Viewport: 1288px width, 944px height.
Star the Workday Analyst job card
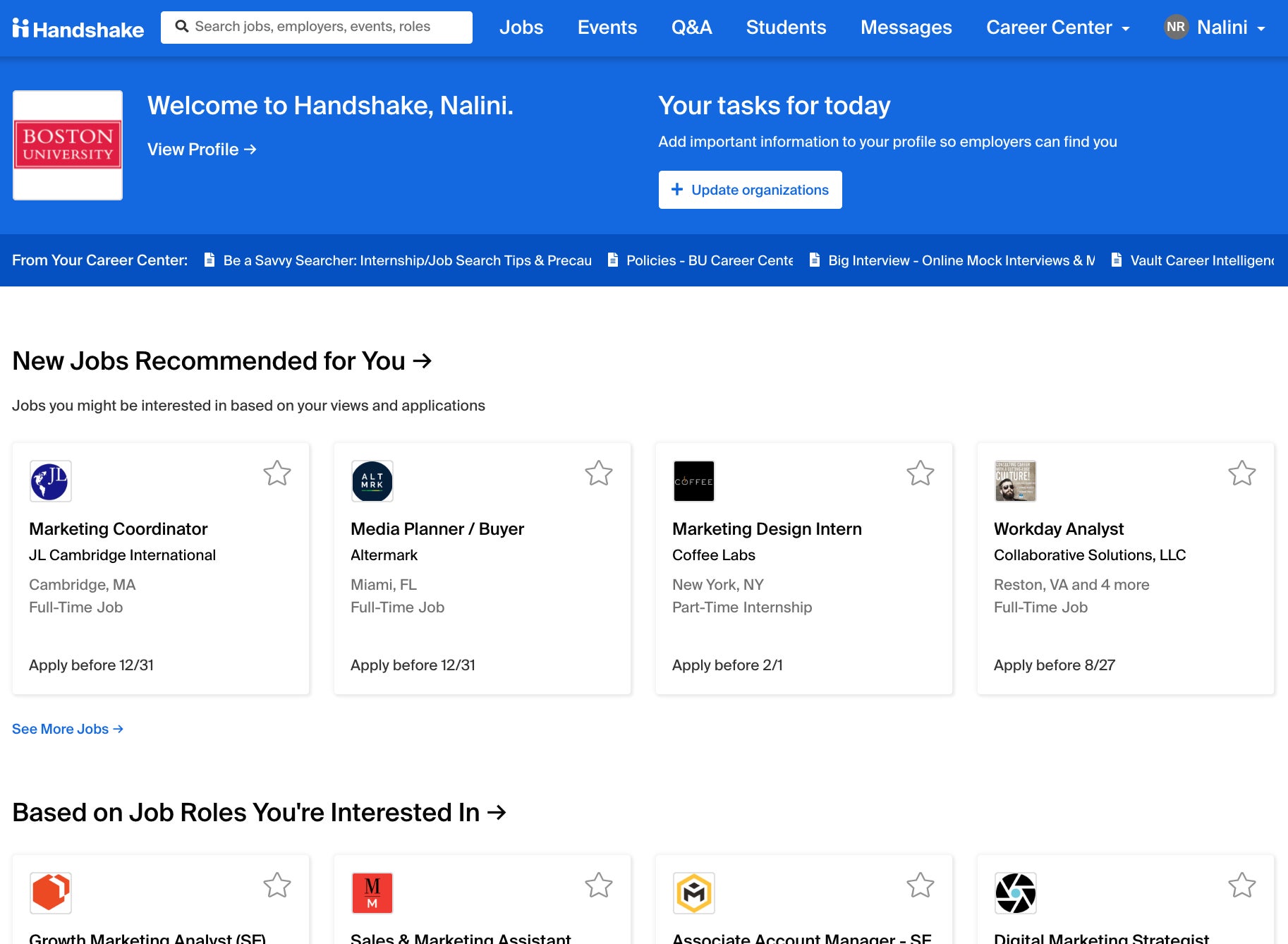click(1242, 473)
